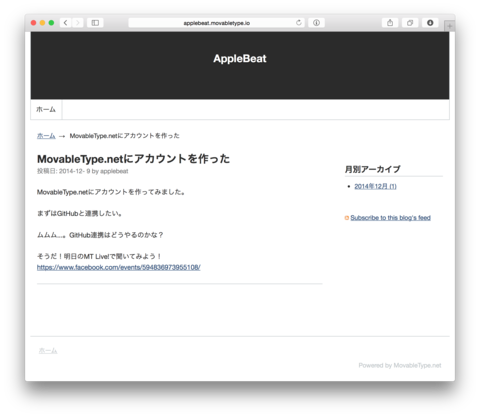Image resolution: width=480 pixels, height=417 pixels.
Task: Focus the applebeat.movabletype.io address bar
Action: [216, 23]
